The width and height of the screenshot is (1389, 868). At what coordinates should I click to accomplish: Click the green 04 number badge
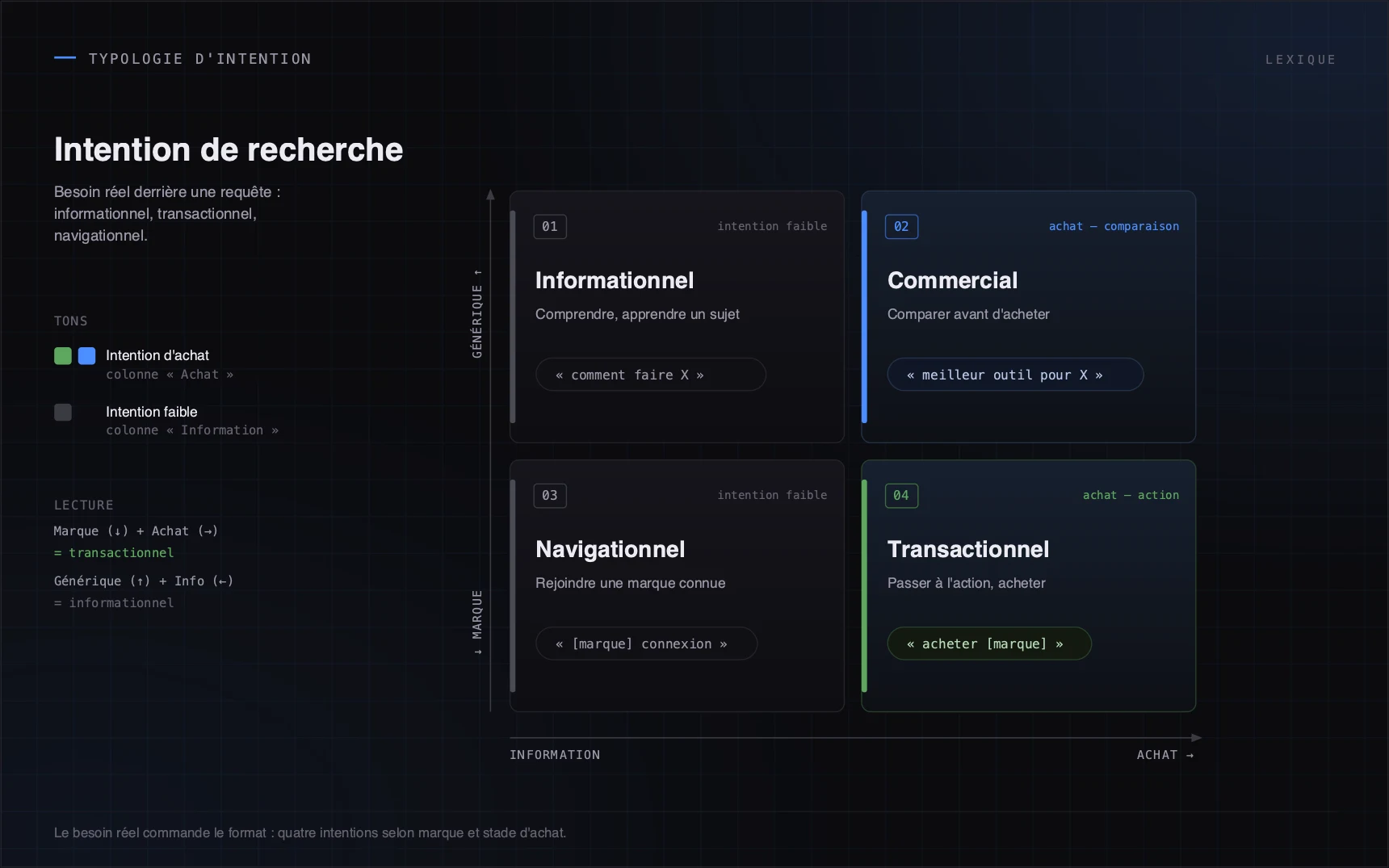coord(901,496)
